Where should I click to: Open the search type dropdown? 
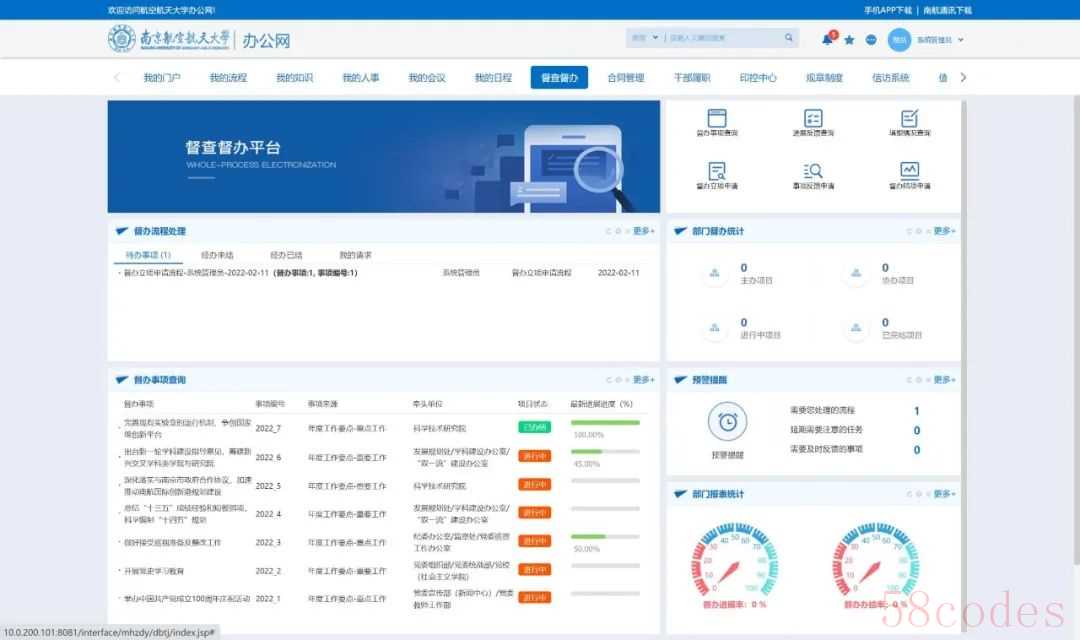pyautogui.click(x=645, y=38)
